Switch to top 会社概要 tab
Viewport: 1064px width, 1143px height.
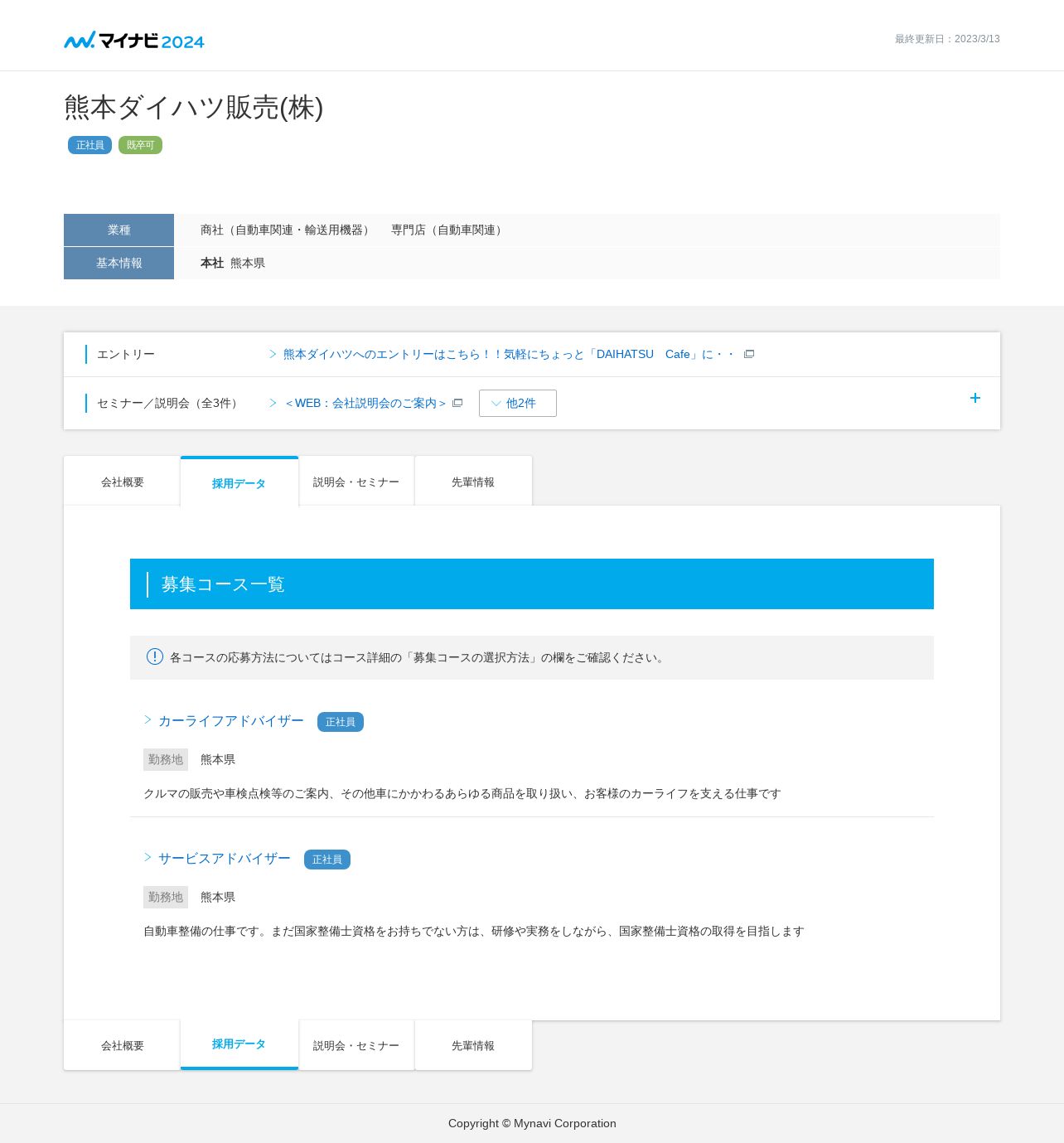tap(122, 482)
